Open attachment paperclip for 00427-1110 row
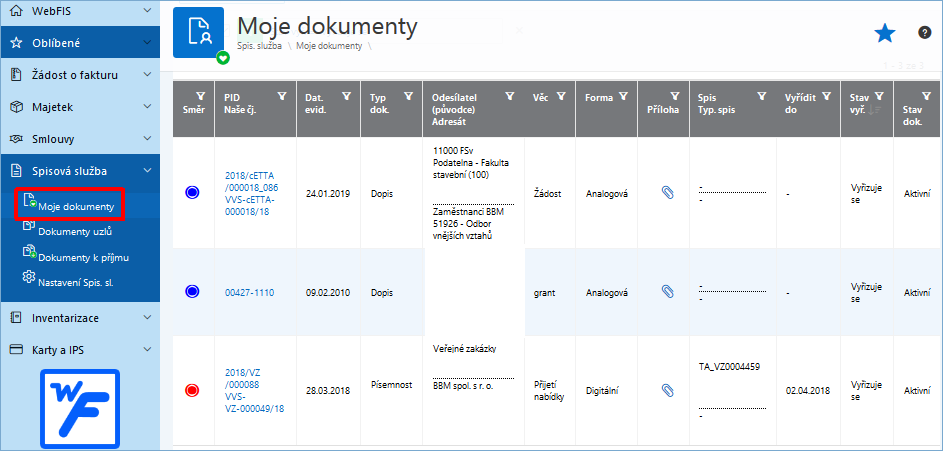This screenshot has height=451, width=943. [x=667, y=292]
